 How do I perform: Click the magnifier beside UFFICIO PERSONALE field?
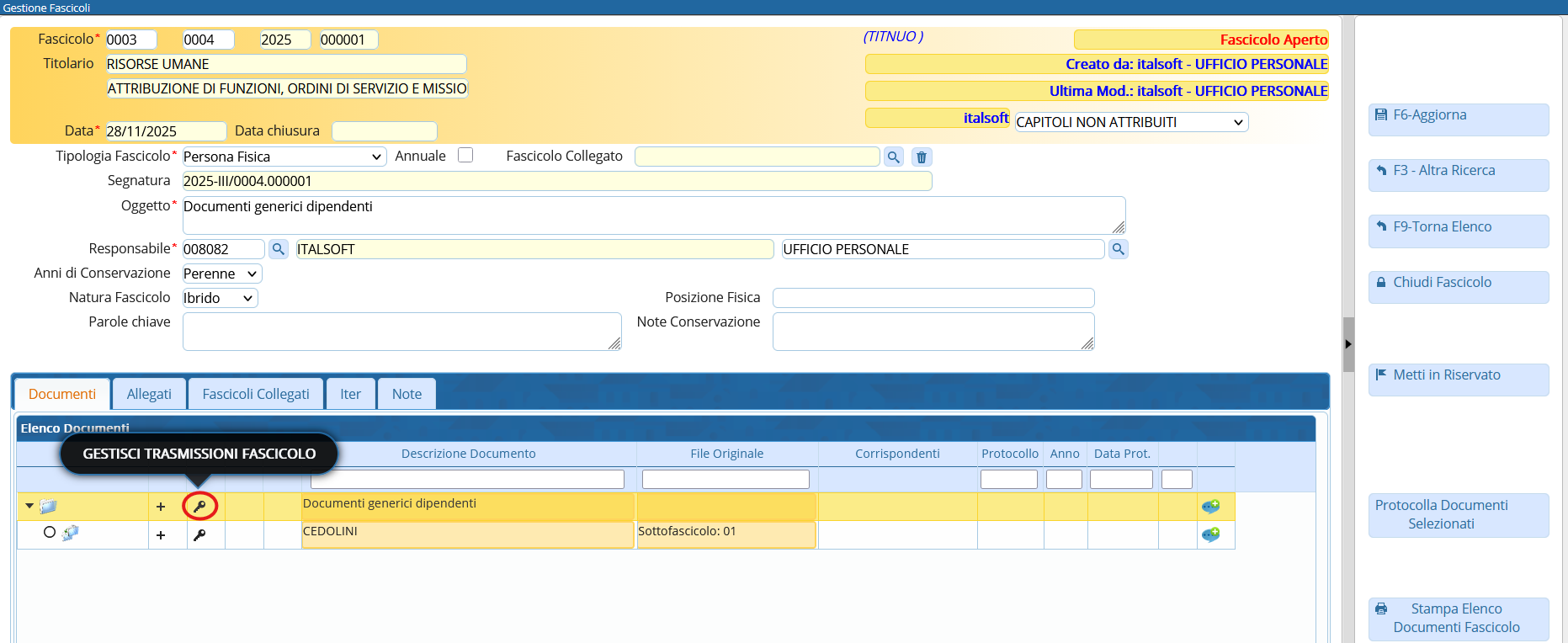click(1118, 249)
